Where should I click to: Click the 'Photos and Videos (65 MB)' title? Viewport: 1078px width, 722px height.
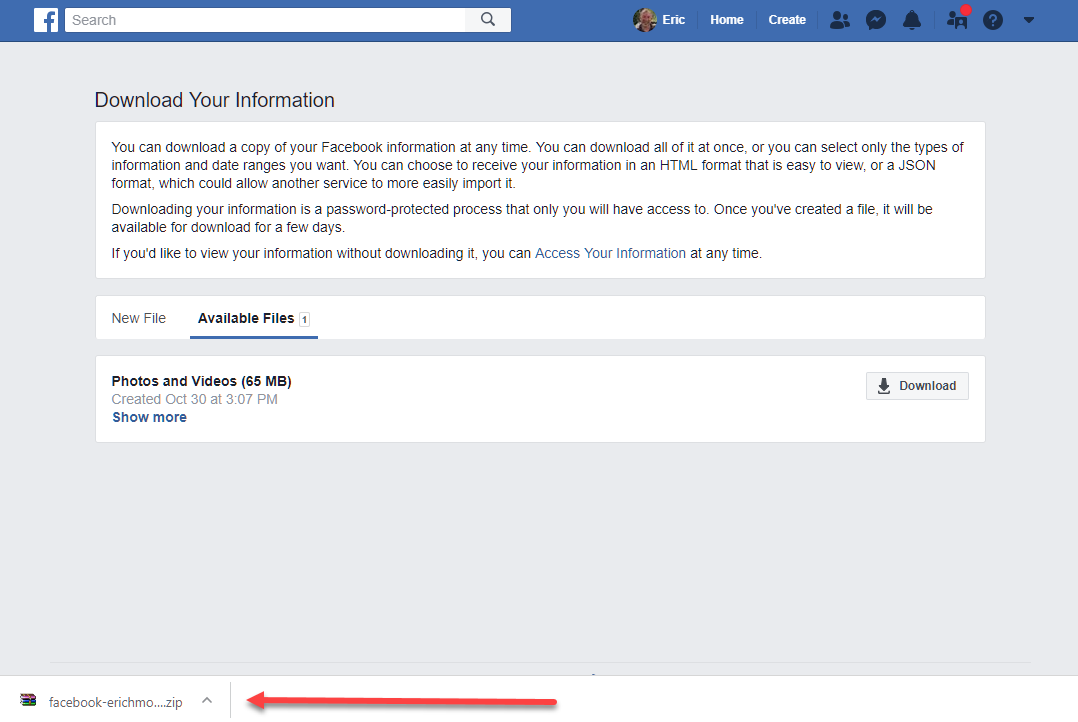[201, 381]
